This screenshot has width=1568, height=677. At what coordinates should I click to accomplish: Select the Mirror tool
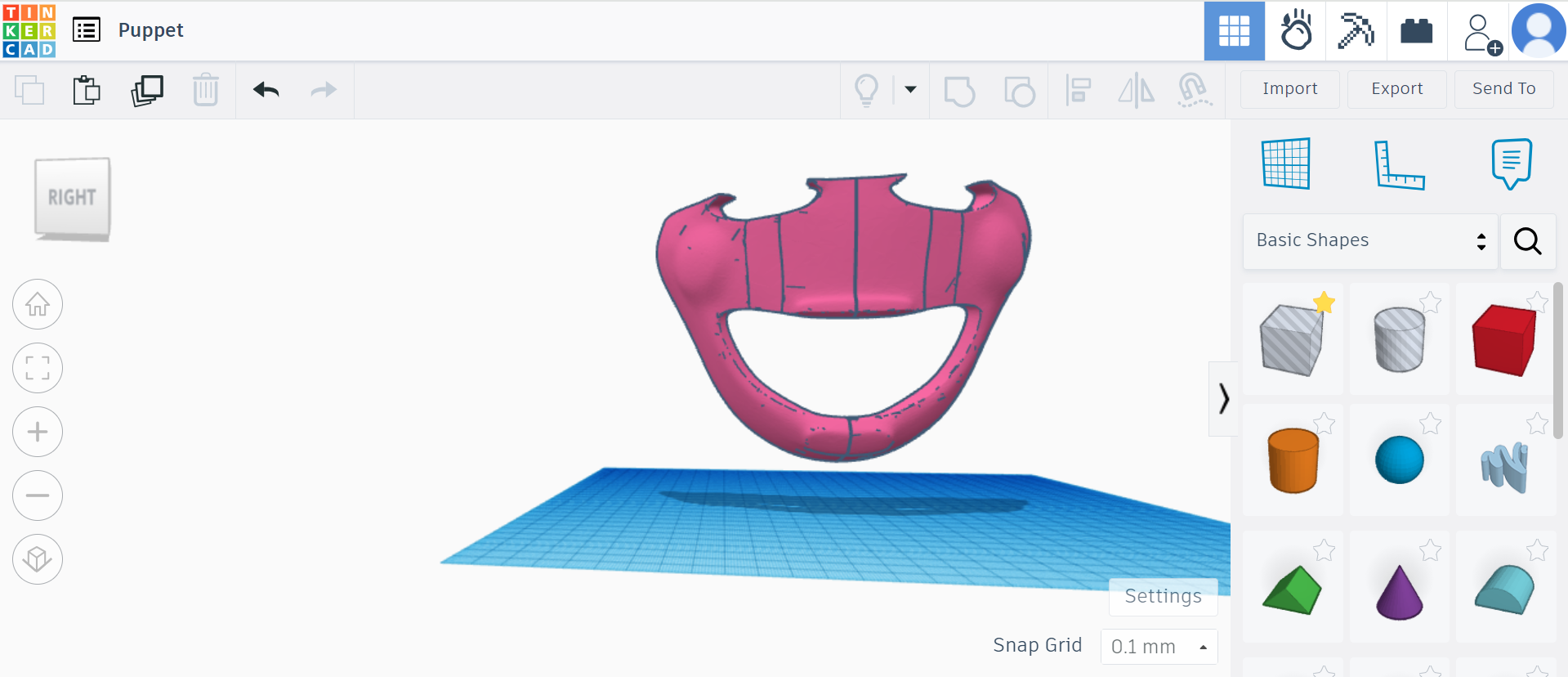click(1136, 90)
